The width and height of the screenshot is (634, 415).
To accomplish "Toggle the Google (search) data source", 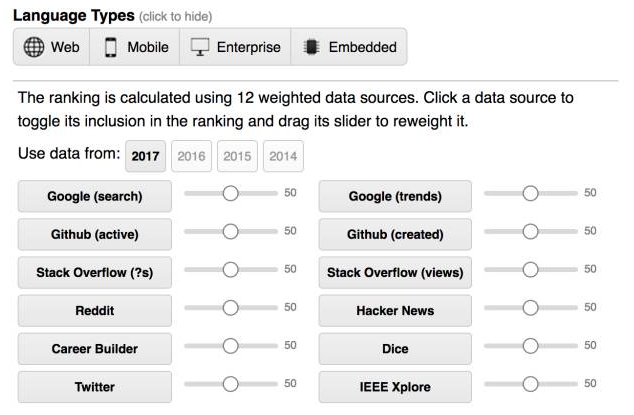I will coord(95,196).
